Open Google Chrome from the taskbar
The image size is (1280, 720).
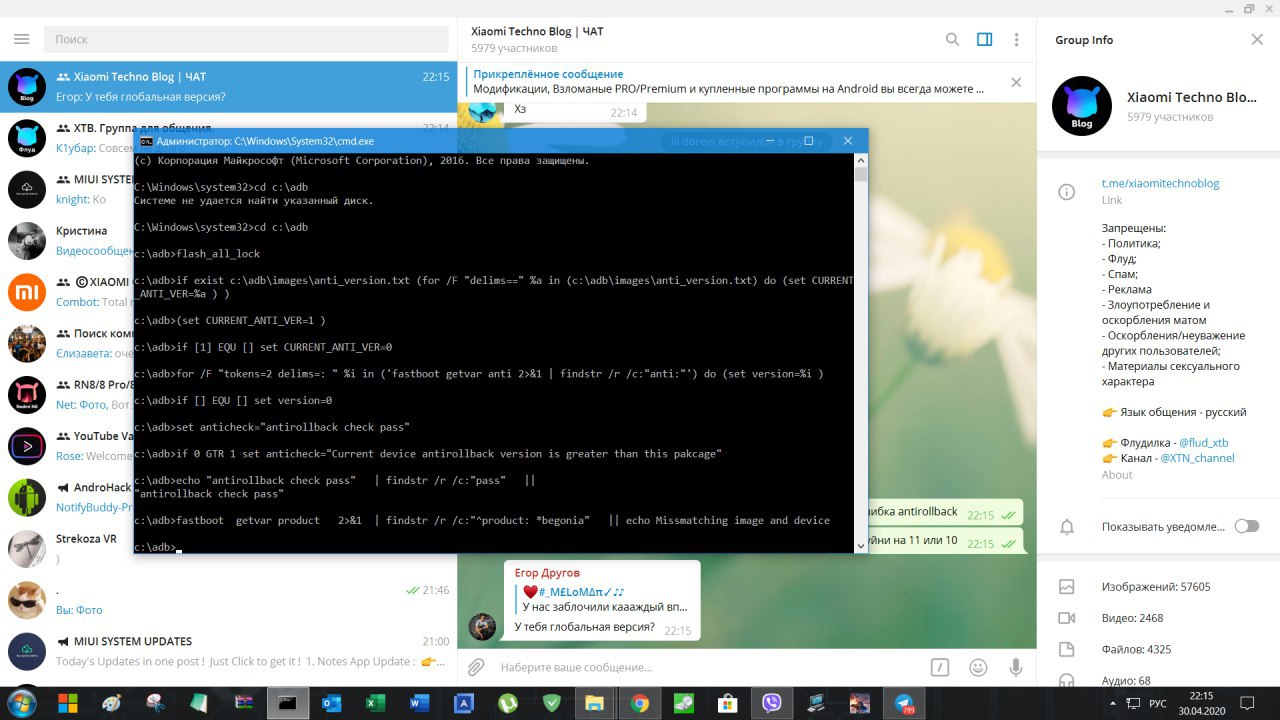point(640,703)
